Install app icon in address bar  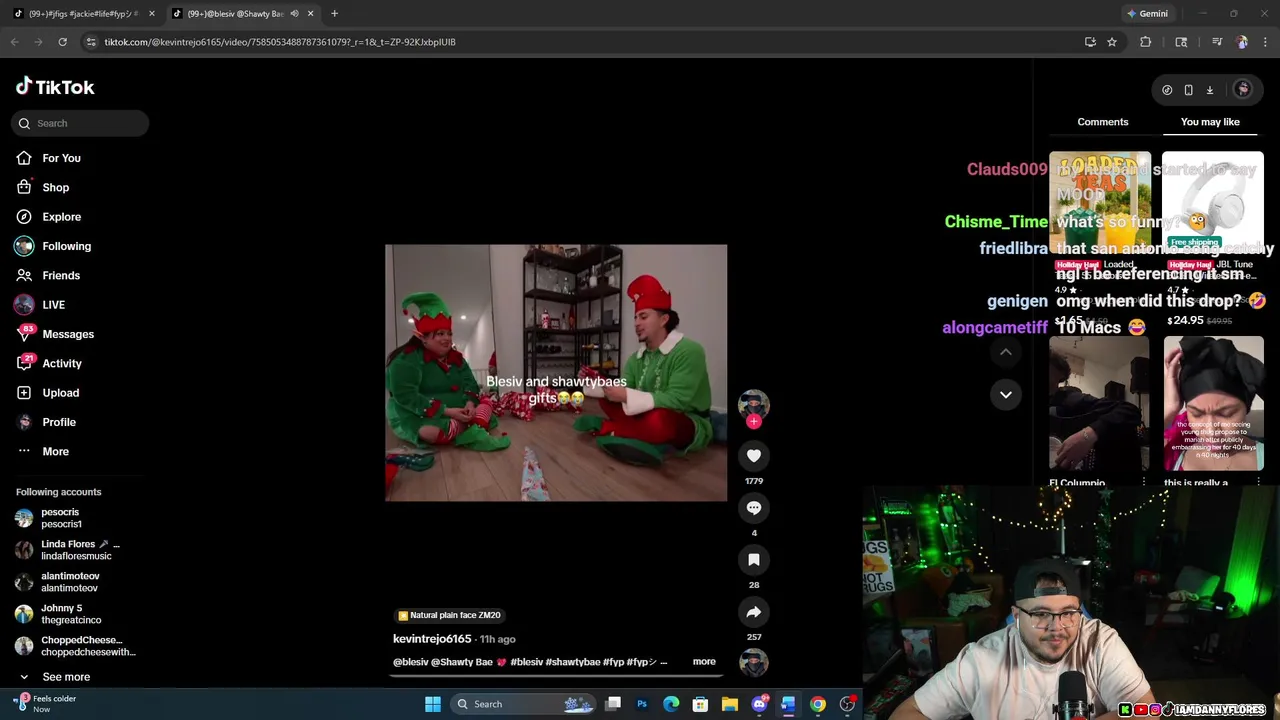pyautogui.click(x=1090, y=42)
